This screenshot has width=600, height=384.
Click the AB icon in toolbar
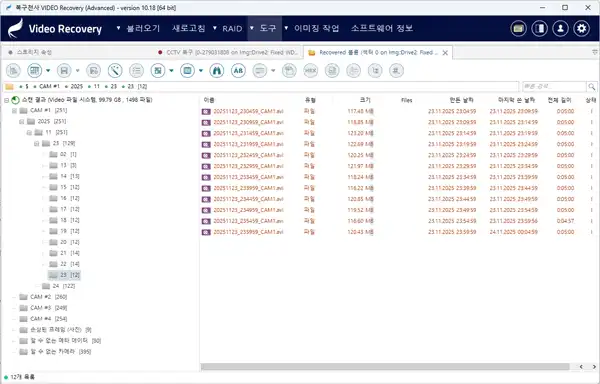[x=238, y=70]
